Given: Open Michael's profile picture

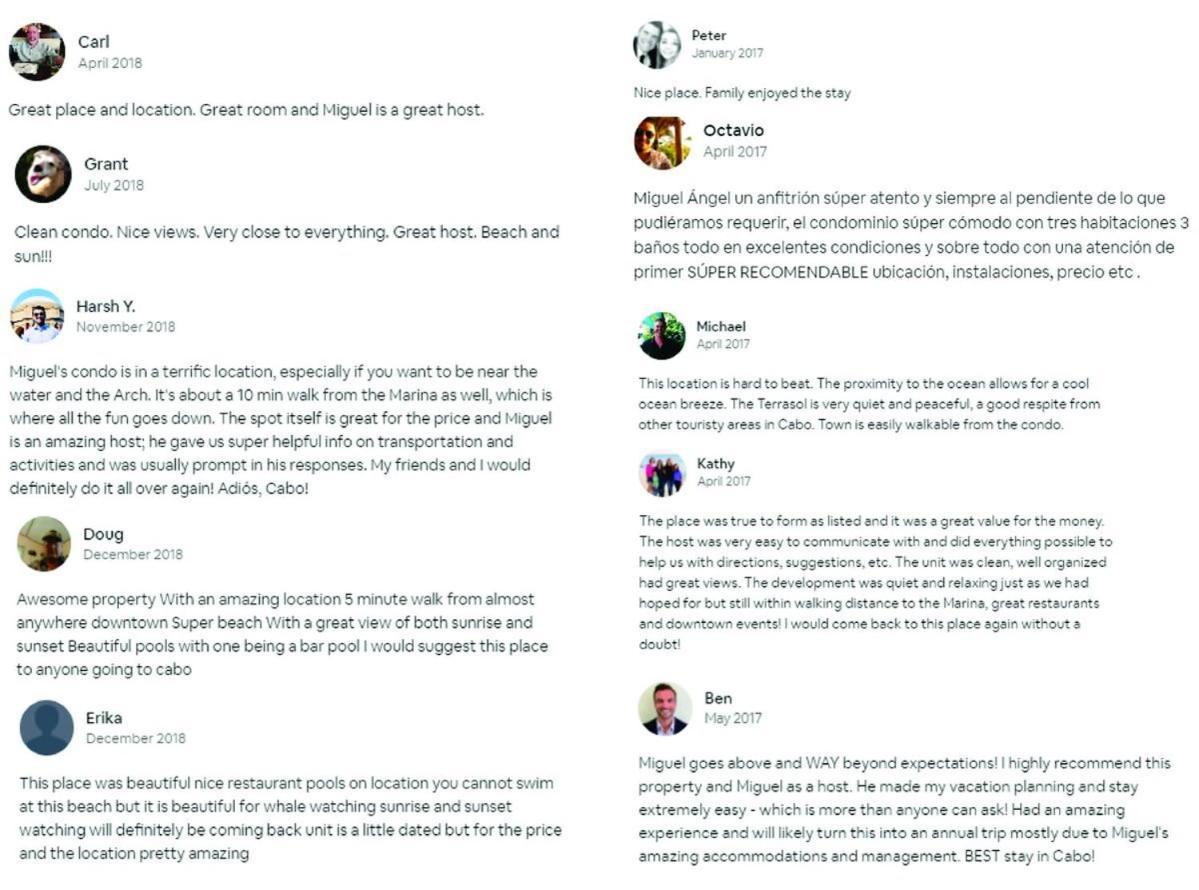Looking at the screenshot, I should 662,336.
